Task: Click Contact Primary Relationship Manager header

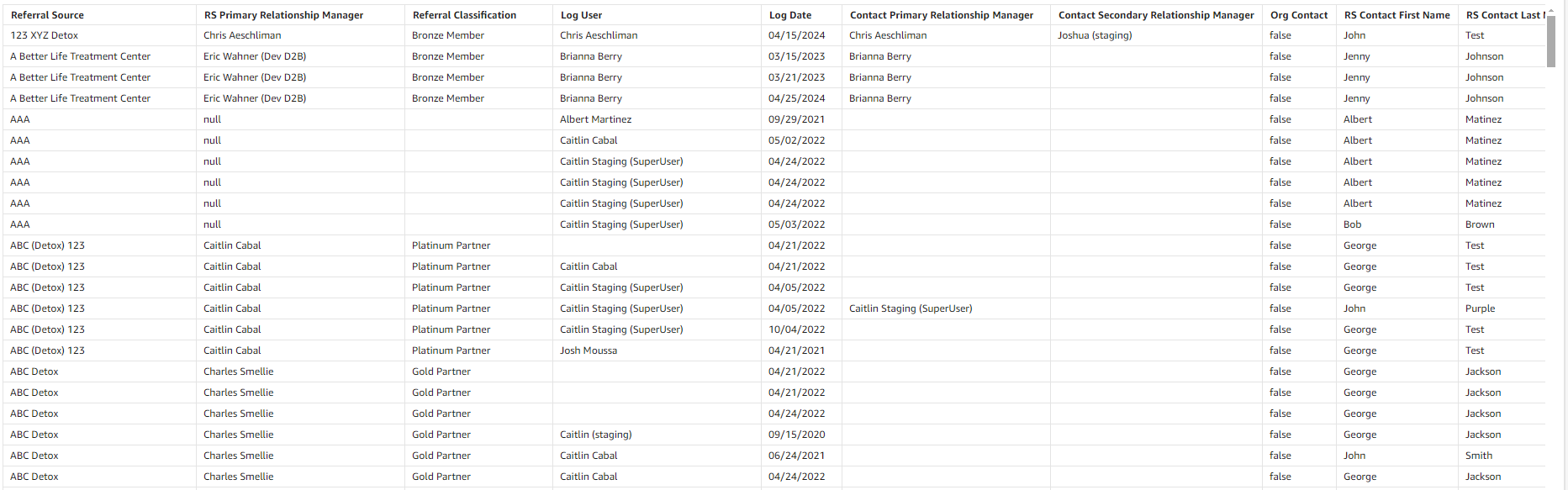Action: (941, 15)
